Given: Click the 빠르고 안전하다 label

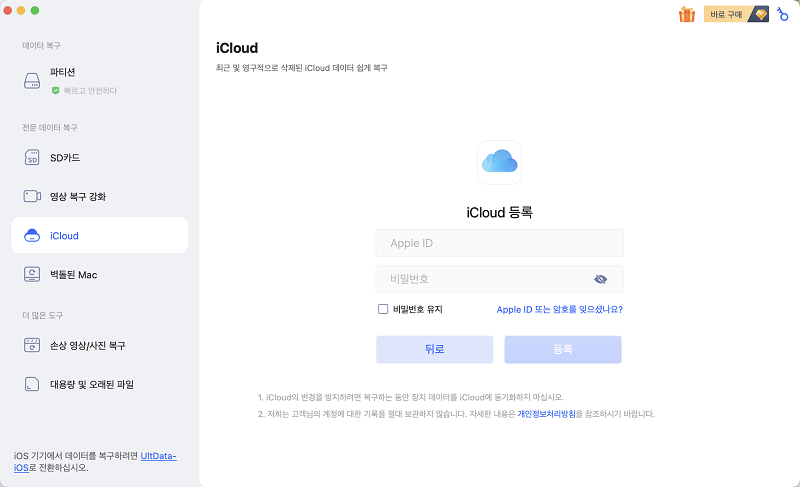Looking at the screenshot, I should pos(90,91).
